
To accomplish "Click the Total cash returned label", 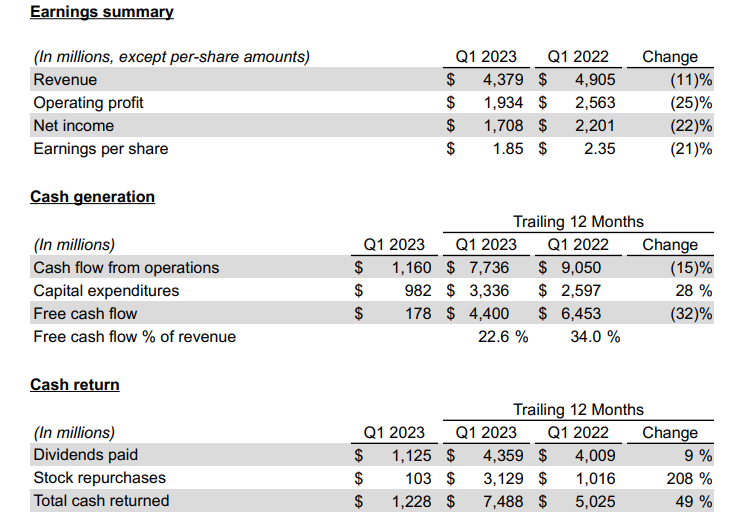I will click(x=101, y=501).
